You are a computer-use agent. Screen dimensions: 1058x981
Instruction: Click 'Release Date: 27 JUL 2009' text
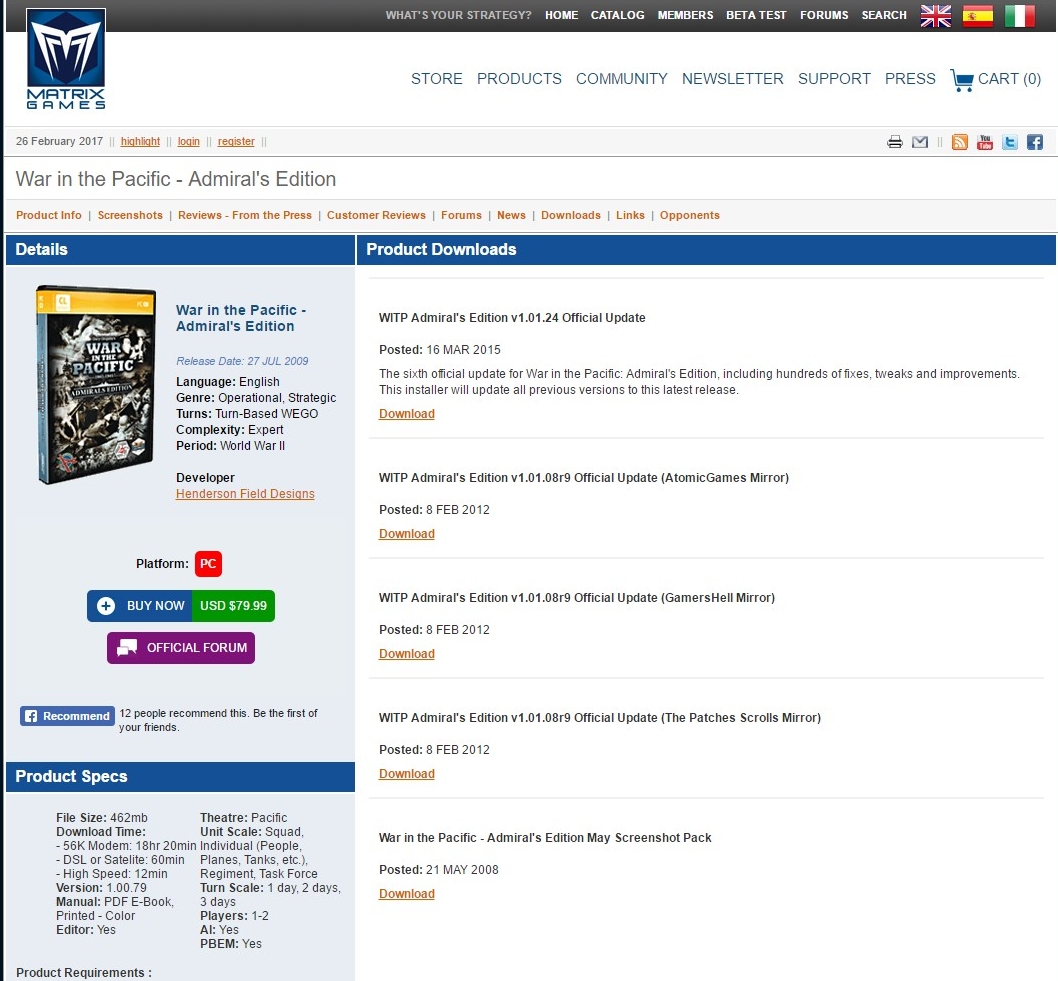click(x=242, y=361)
